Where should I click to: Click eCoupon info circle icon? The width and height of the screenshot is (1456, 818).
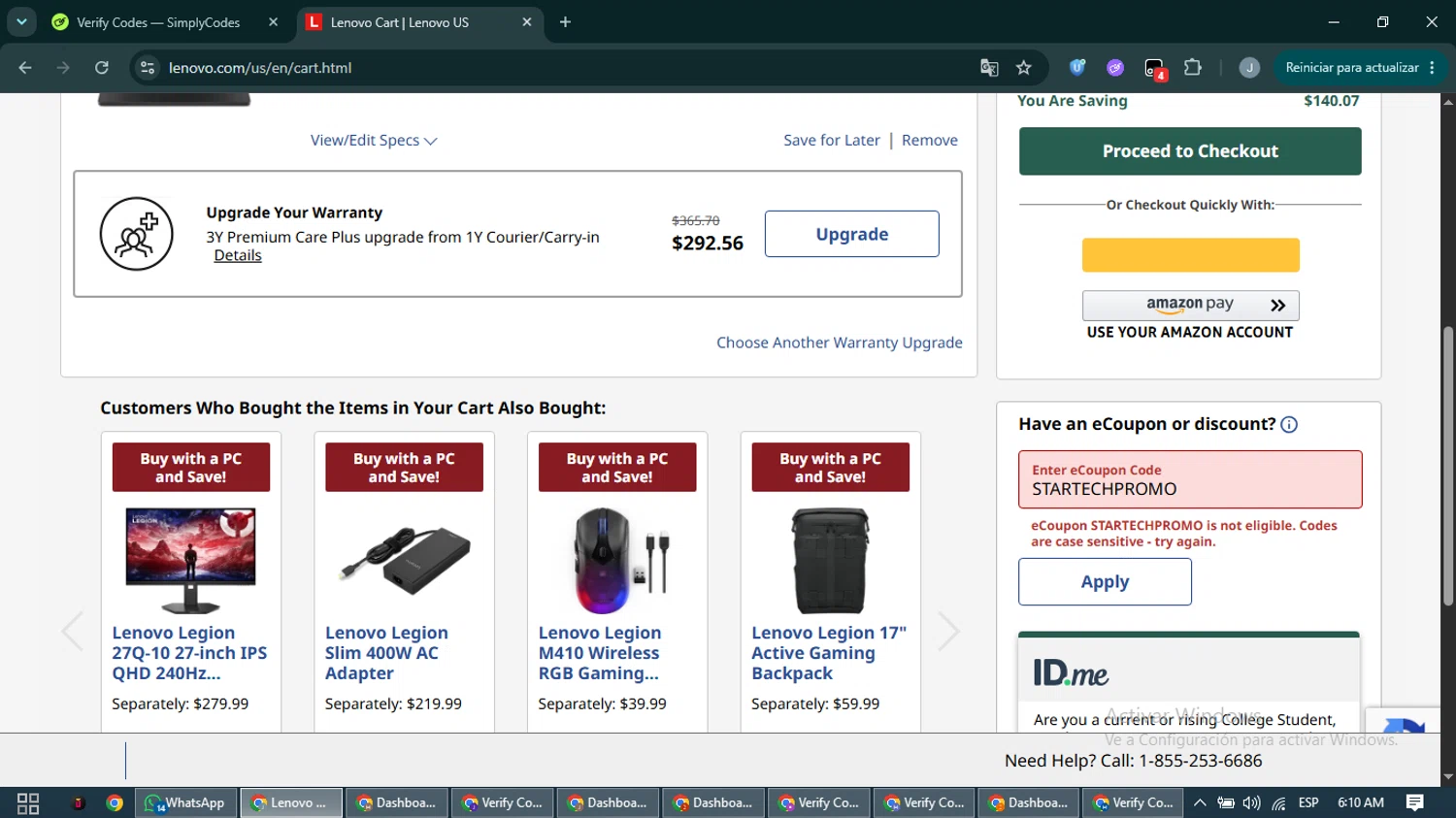(1289, 425)
